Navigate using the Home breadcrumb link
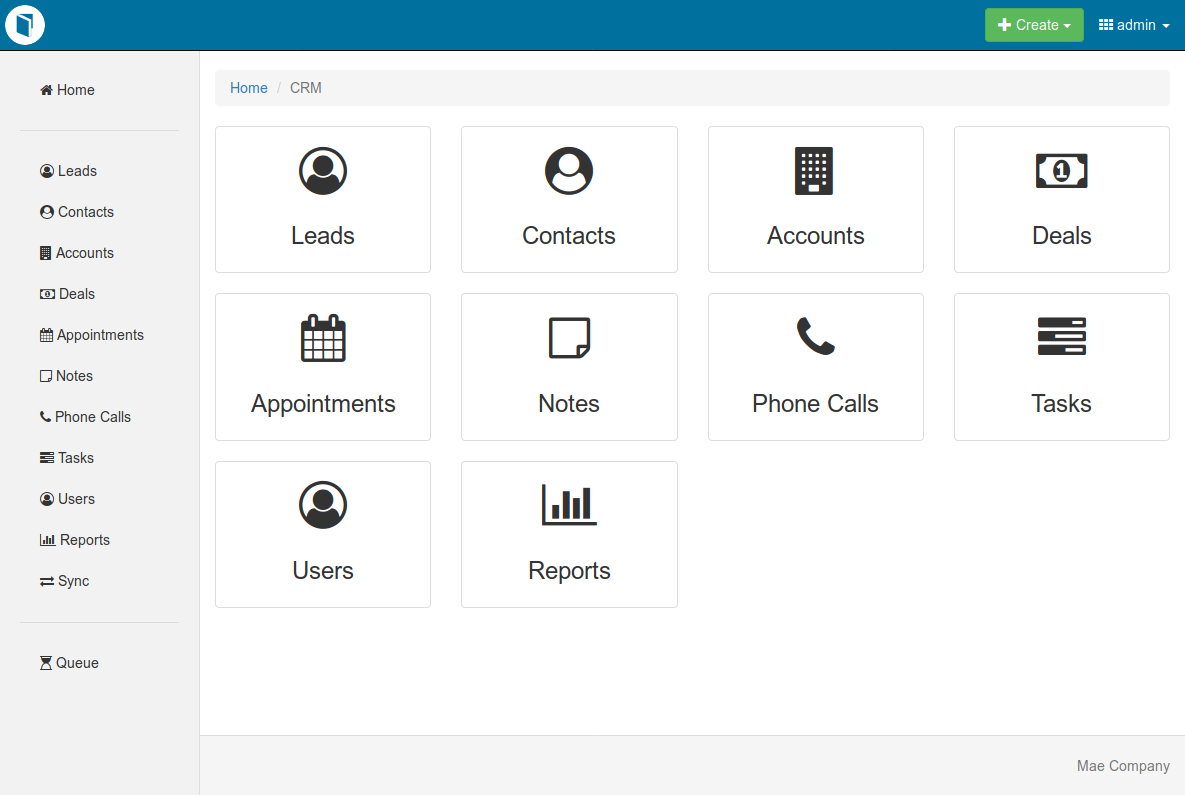1185x795 pixels. coord(249,87)
